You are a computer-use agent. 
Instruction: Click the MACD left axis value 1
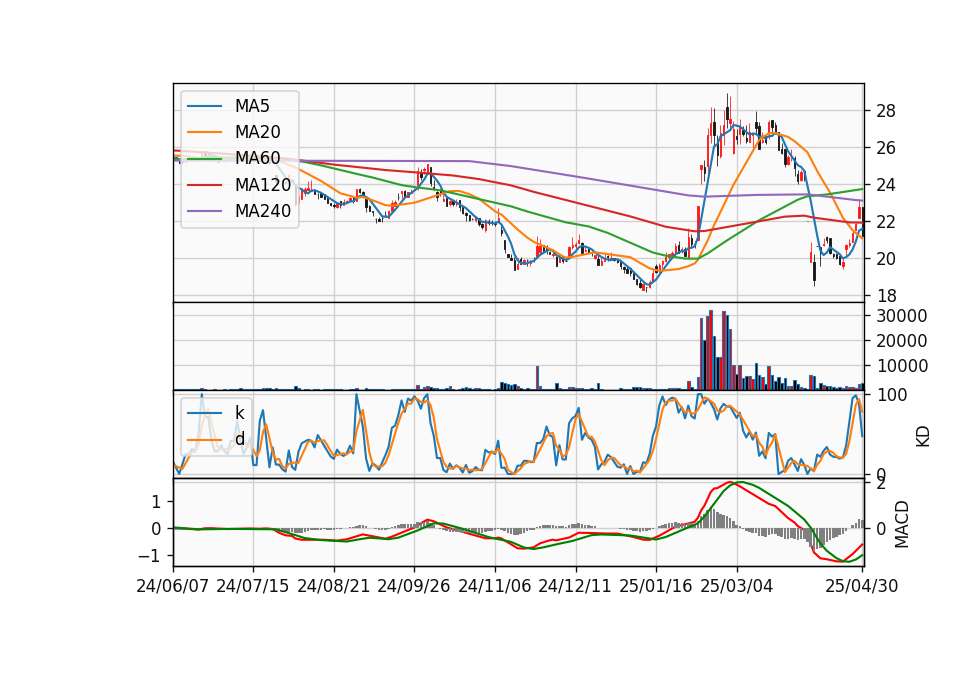tap(156, 503)
